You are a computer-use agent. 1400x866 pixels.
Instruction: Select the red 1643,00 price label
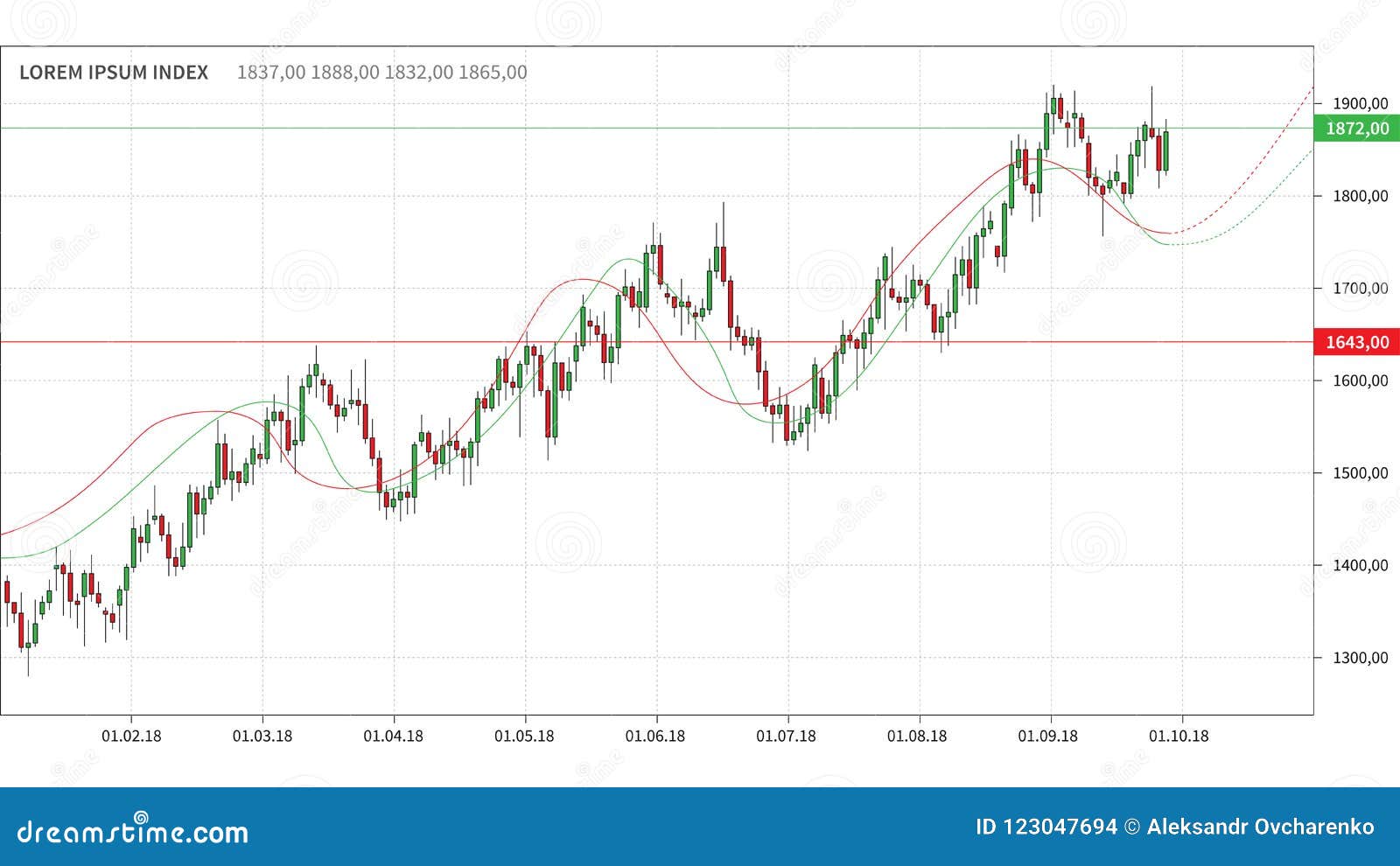pos(1357,342)
